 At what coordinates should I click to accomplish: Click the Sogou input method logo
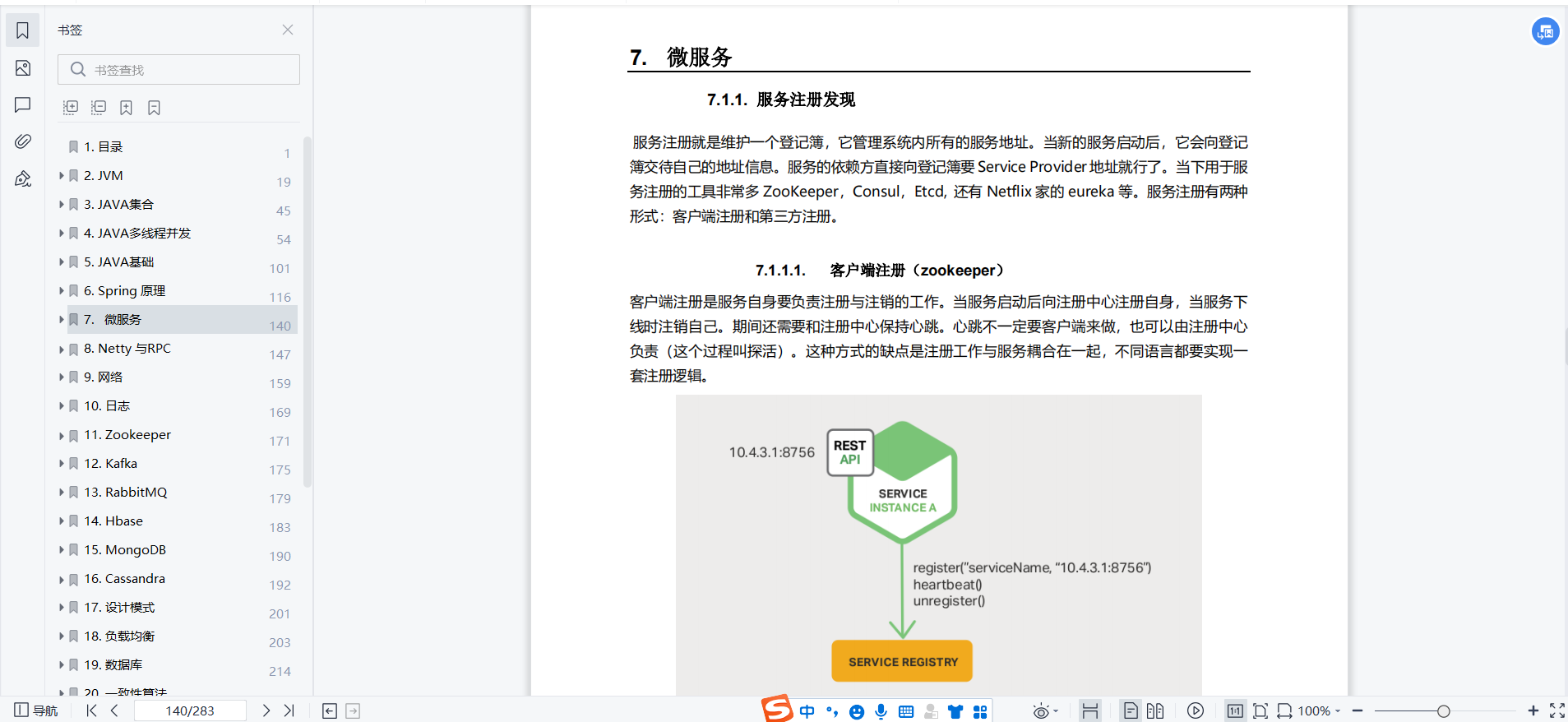777,708
